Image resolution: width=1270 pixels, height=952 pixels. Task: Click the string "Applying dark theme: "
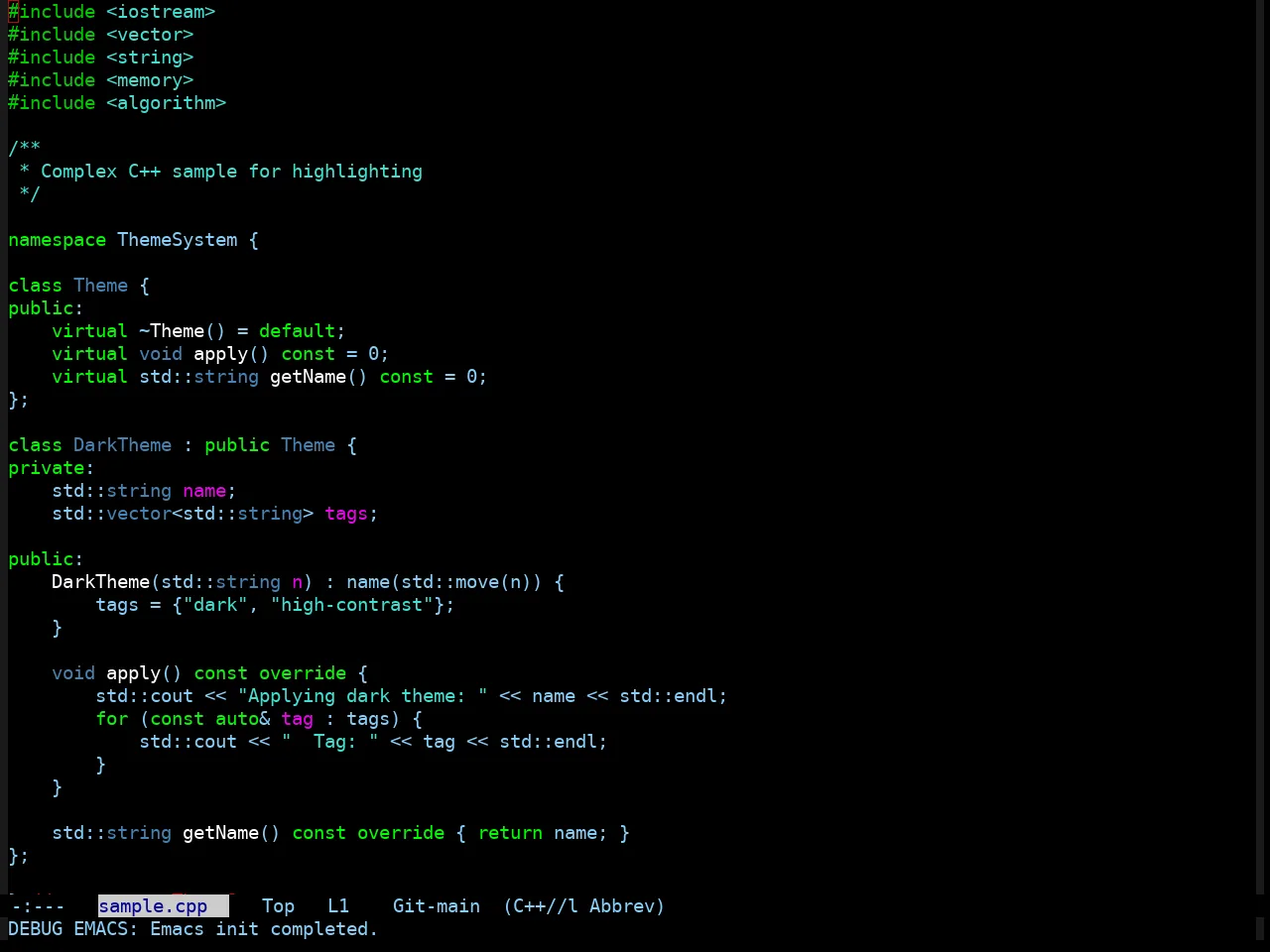(x=363, y=696)
